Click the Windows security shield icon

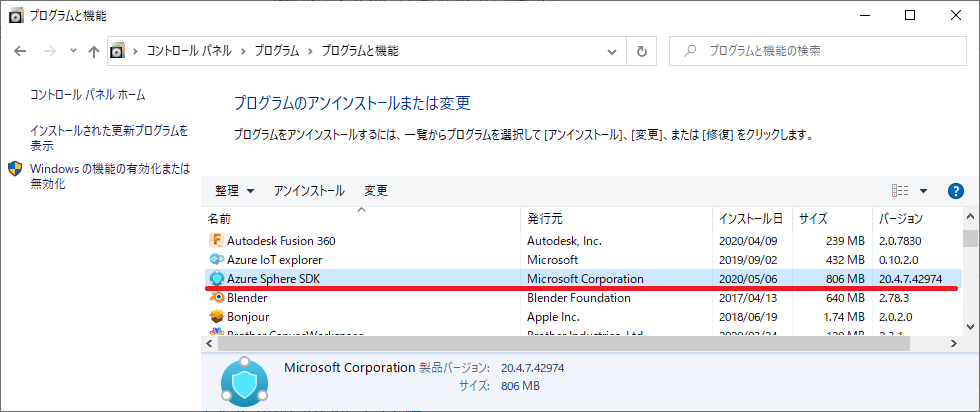pos(16,169)
